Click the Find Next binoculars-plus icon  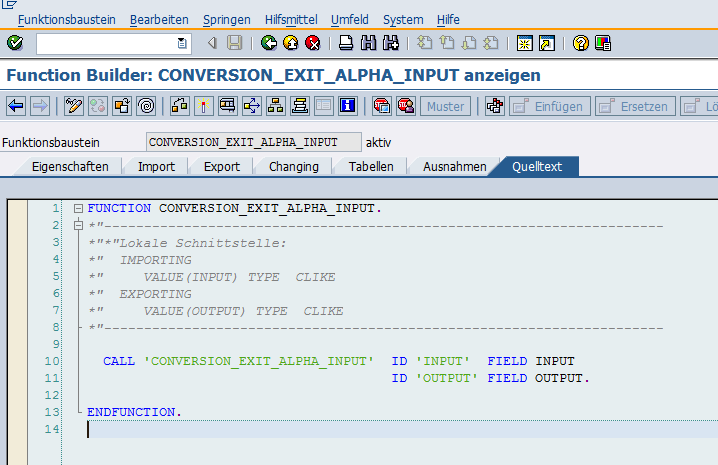[391, 43]
